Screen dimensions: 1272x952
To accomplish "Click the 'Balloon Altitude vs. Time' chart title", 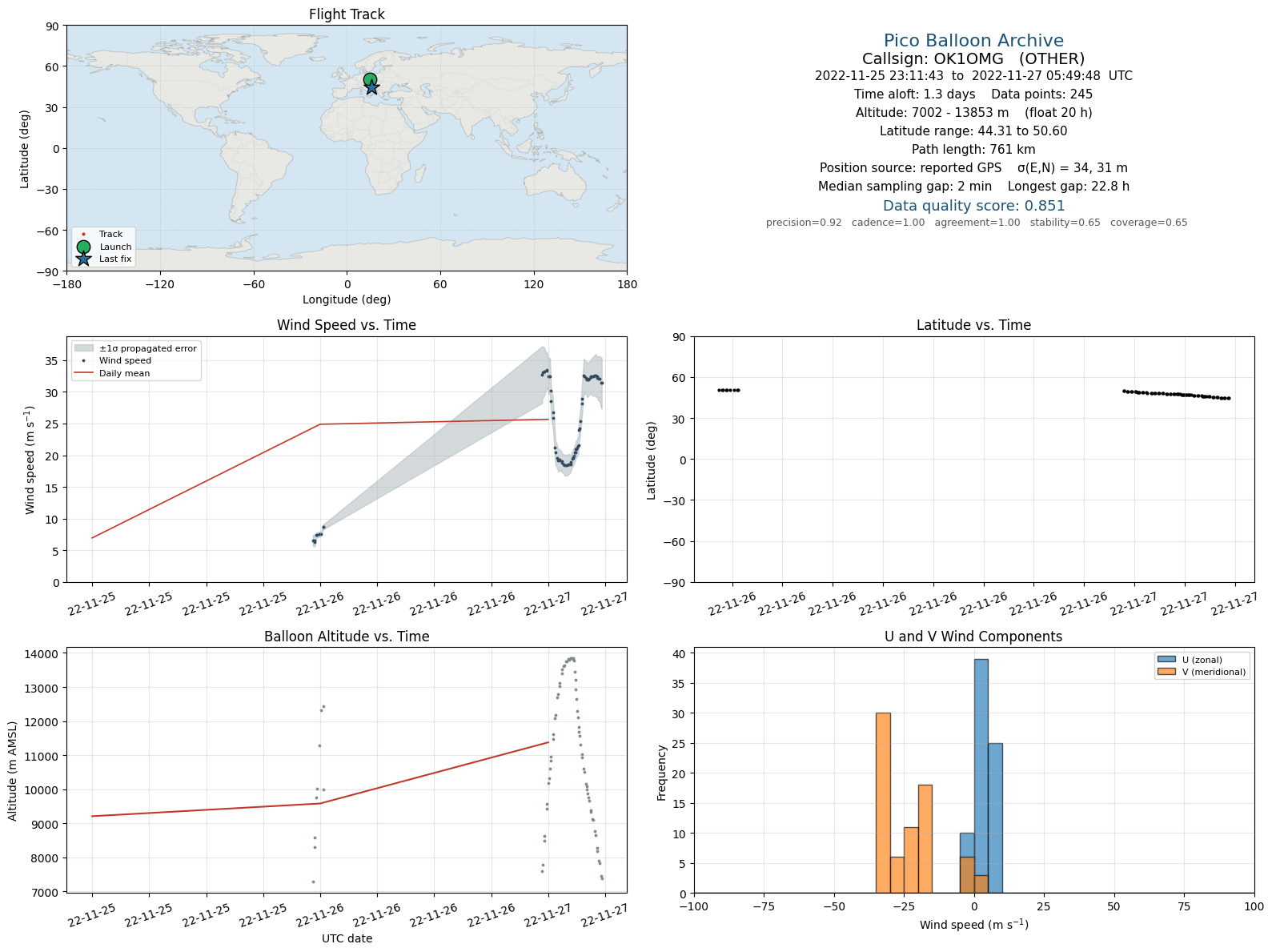I will point(347,637).
